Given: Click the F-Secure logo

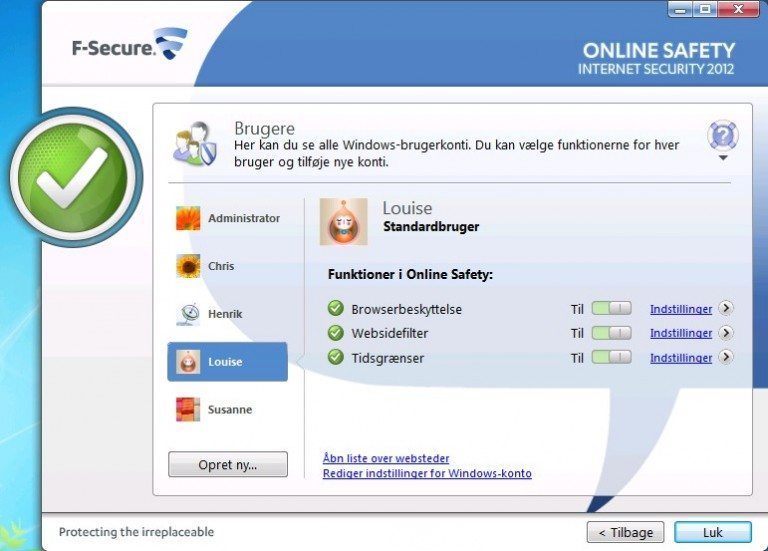Looking at the screenshot, I should pos(129,44).
